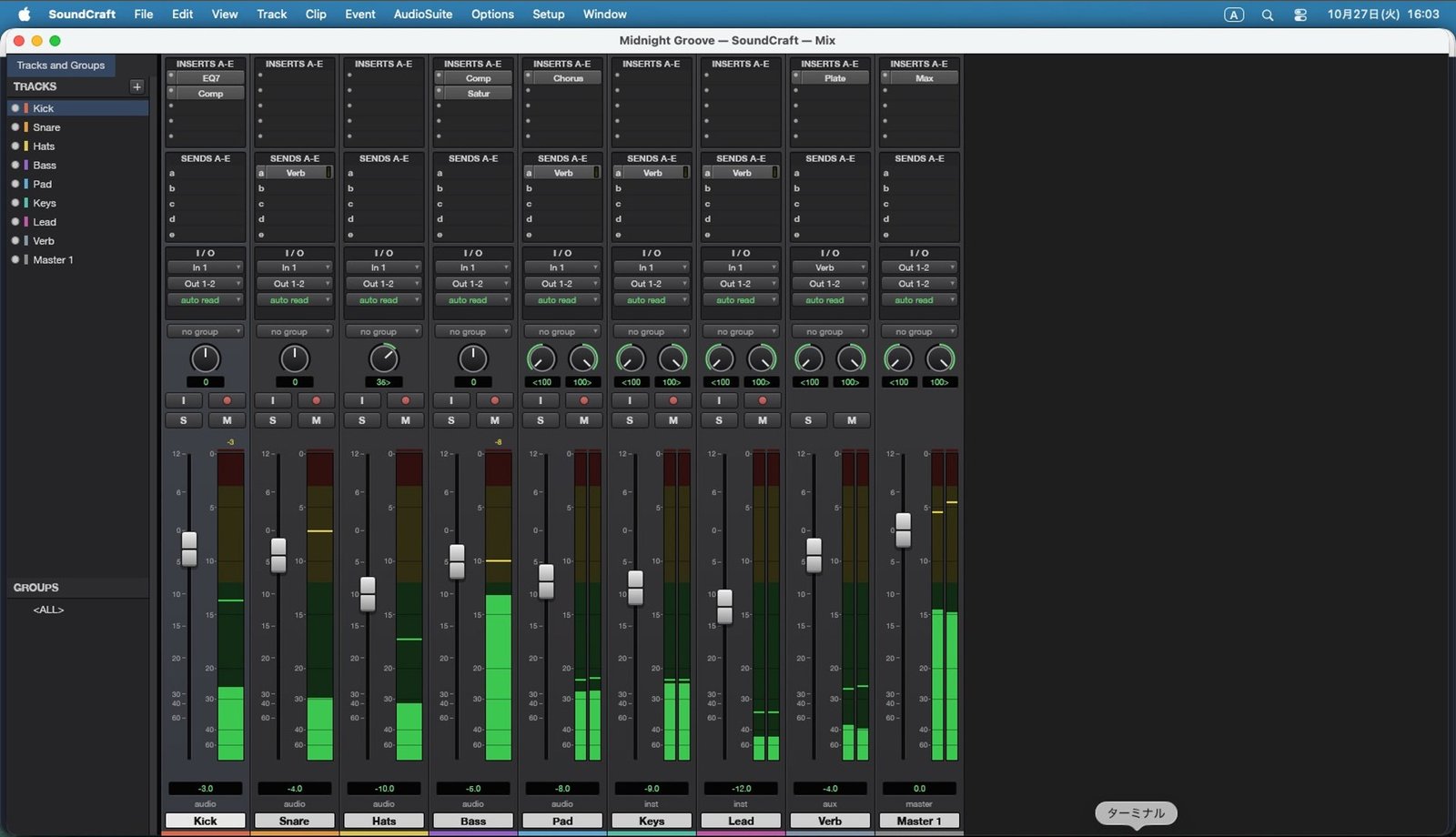Open the Chorus insert on Pad

[x=567, y=78]
